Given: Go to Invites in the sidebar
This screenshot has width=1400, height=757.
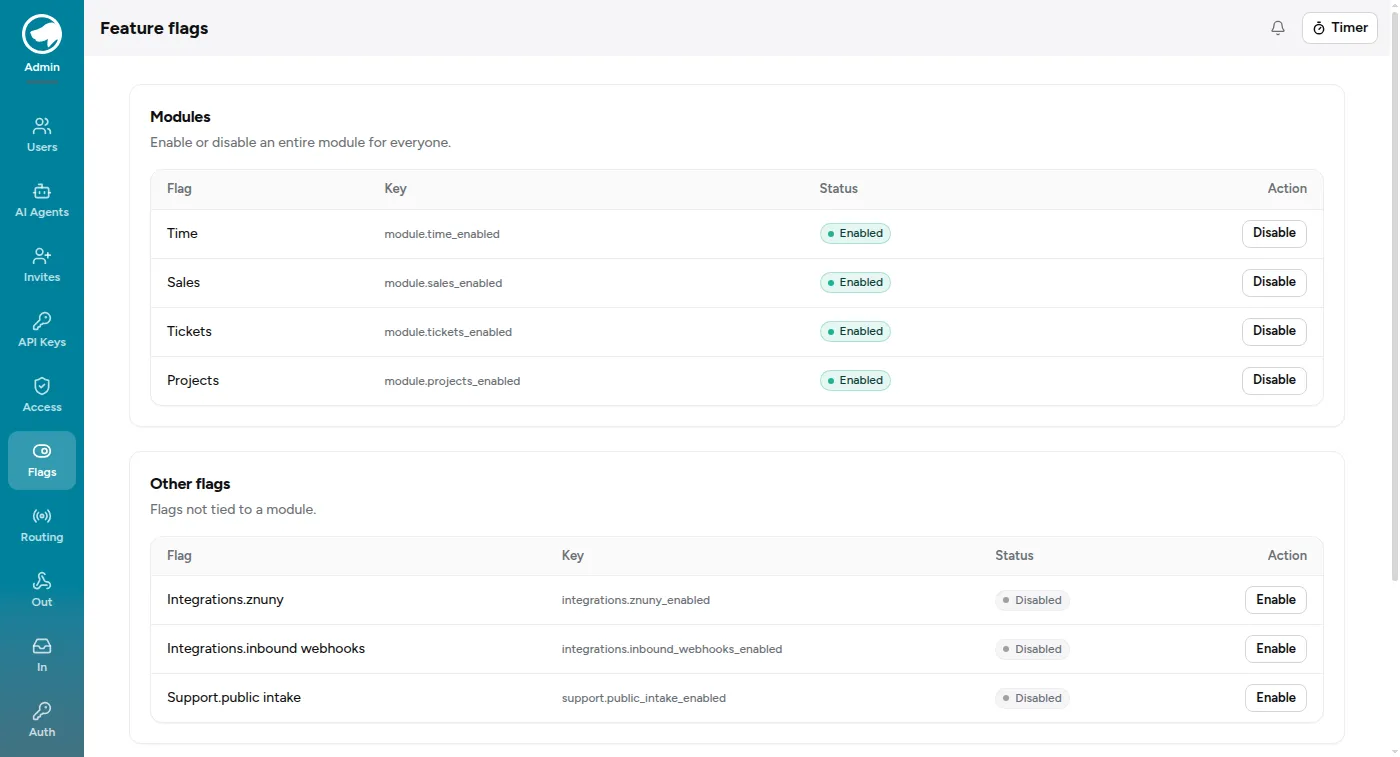Looking at the screenshot, I should [x=42, y=265].
